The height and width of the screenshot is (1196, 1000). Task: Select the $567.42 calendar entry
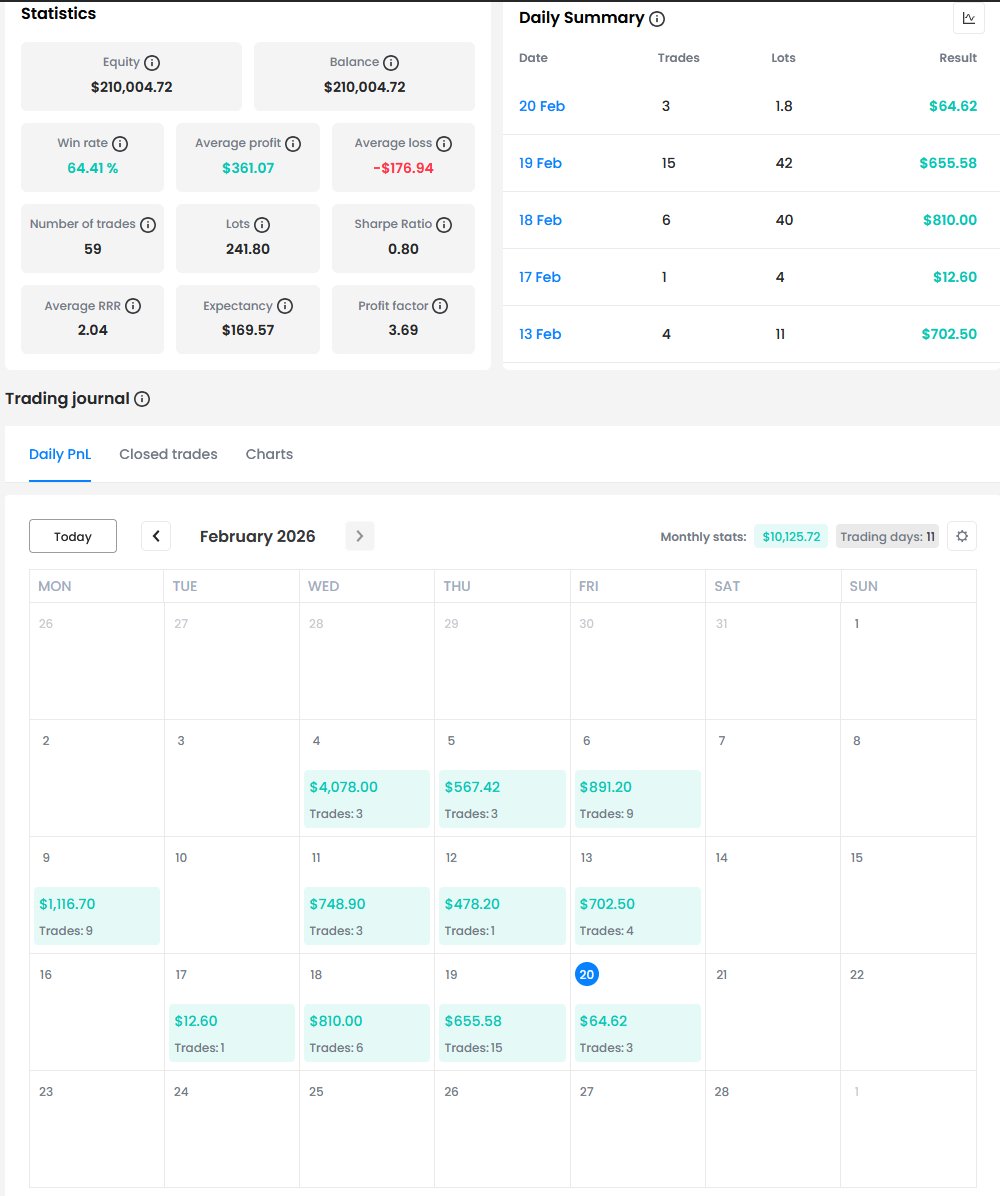[x=502, y=799]
